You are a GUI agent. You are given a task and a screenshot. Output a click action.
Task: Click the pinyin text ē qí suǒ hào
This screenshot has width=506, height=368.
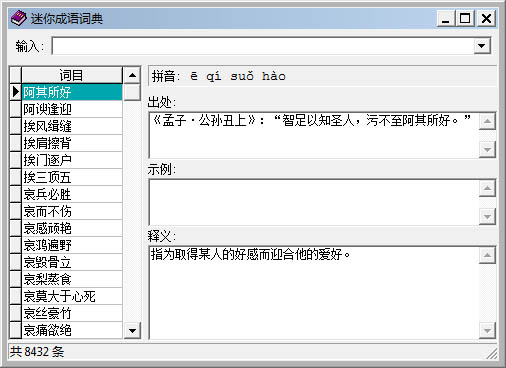click(238, 76)
